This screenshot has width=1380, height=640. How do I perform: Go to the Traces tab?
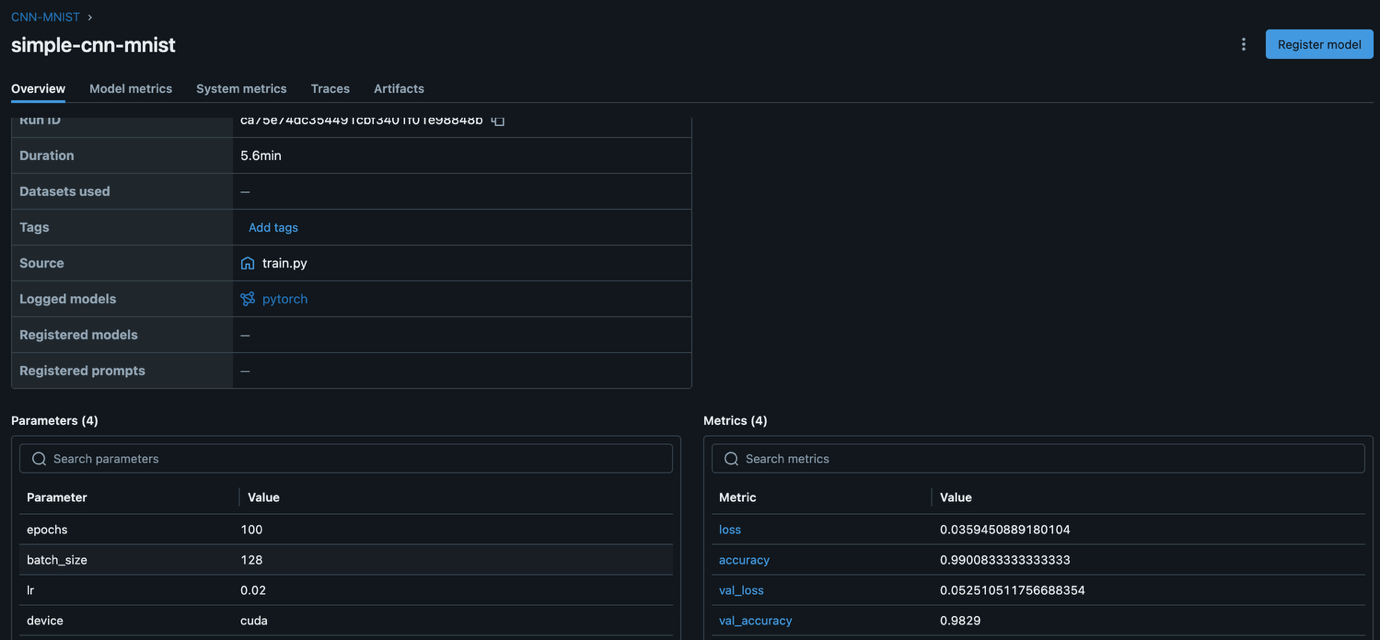(330, 88)
